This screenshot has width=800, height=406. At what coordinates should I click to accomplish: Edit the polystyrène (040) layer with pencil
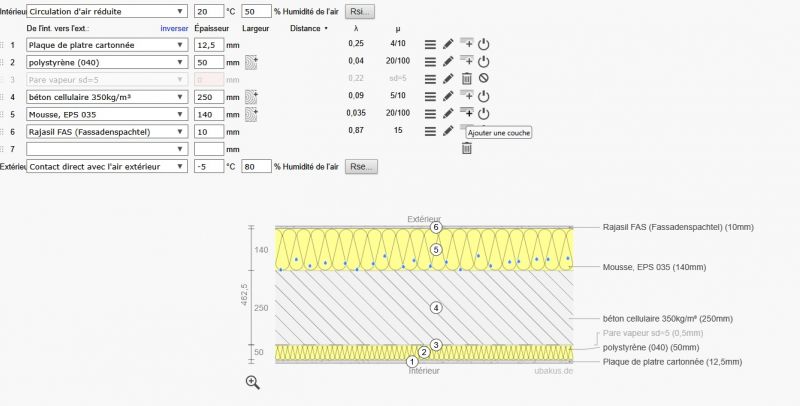(x=448, y=62)
